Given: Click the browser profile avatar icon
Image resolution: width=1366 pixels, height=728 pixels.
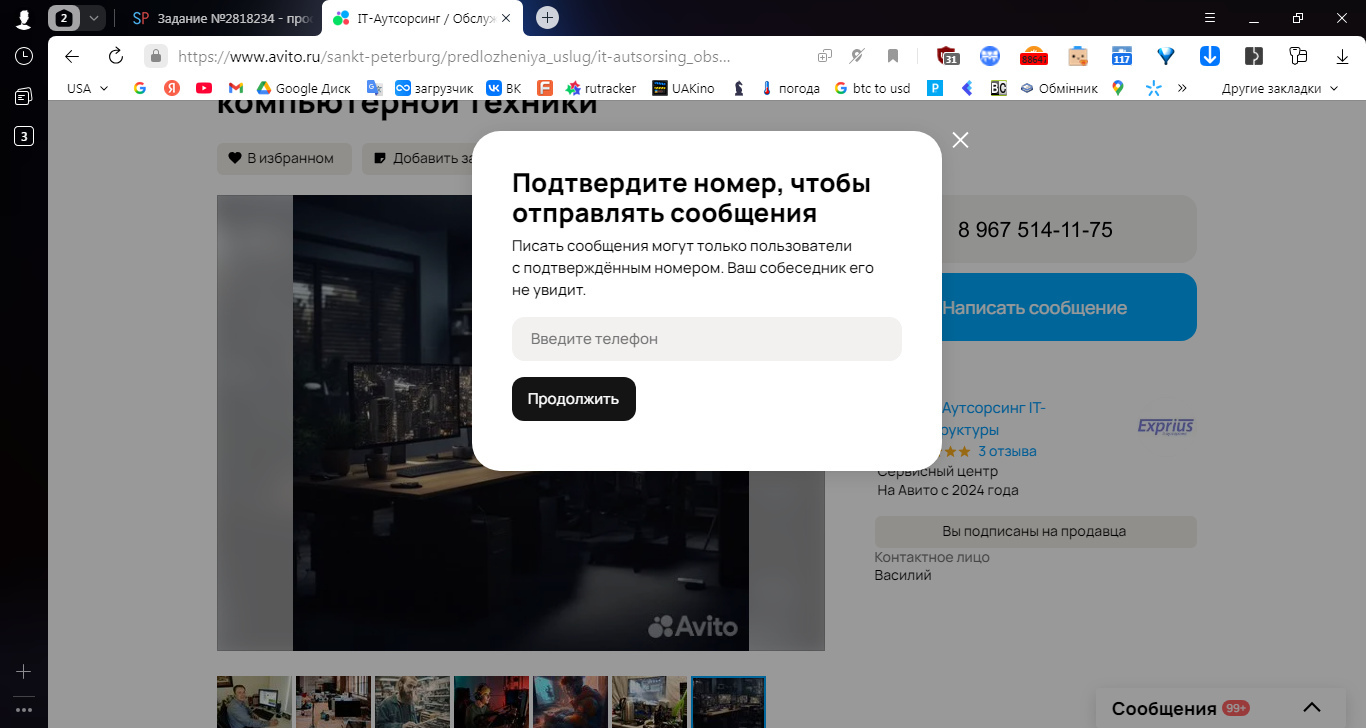Looking at the screenshot, I should click(23, 18).
